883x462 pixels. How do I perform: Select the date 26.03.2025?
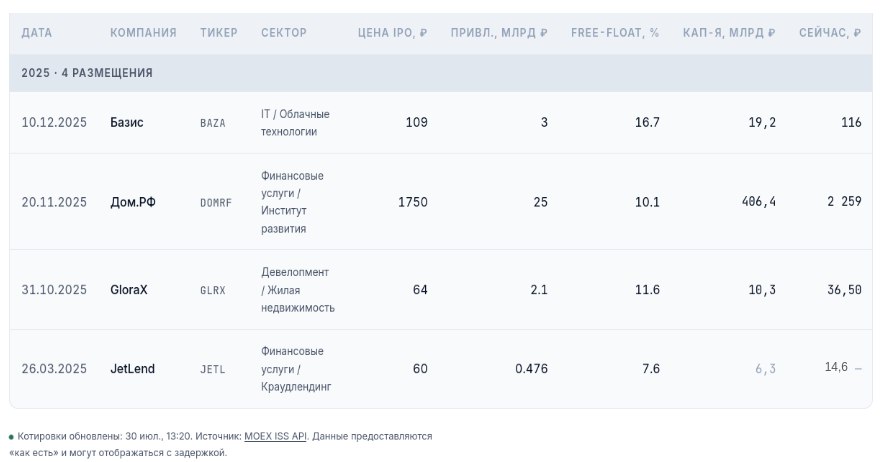tap(54, 368)
